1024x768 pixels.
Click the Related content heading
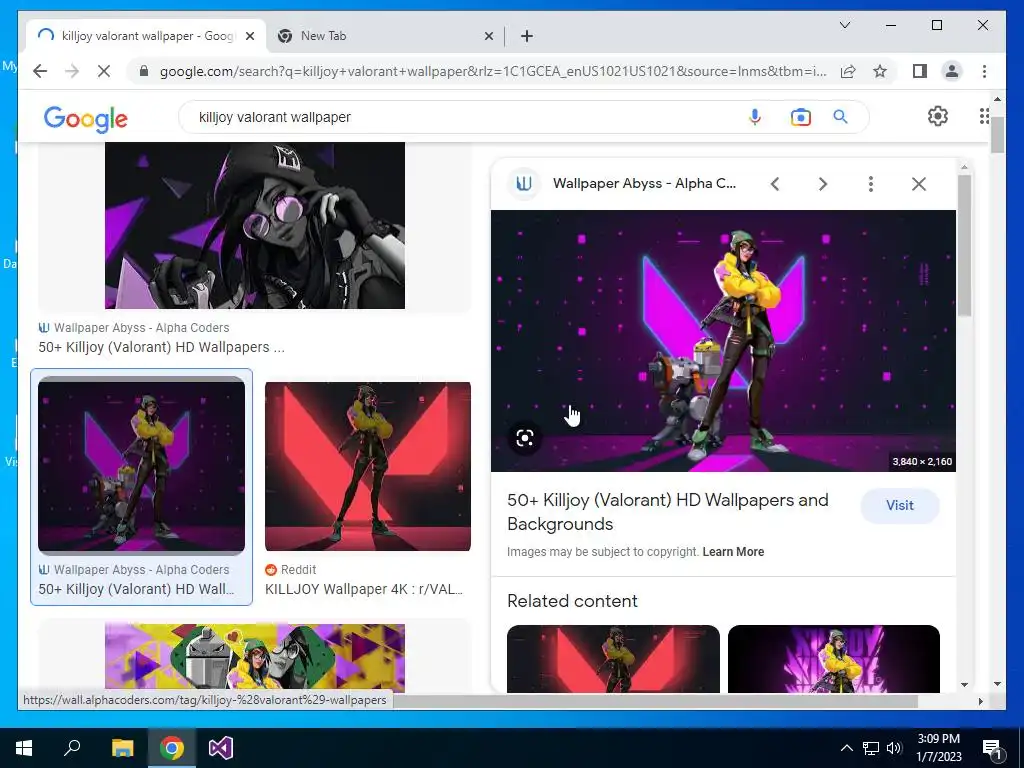(x=572, y=601)
